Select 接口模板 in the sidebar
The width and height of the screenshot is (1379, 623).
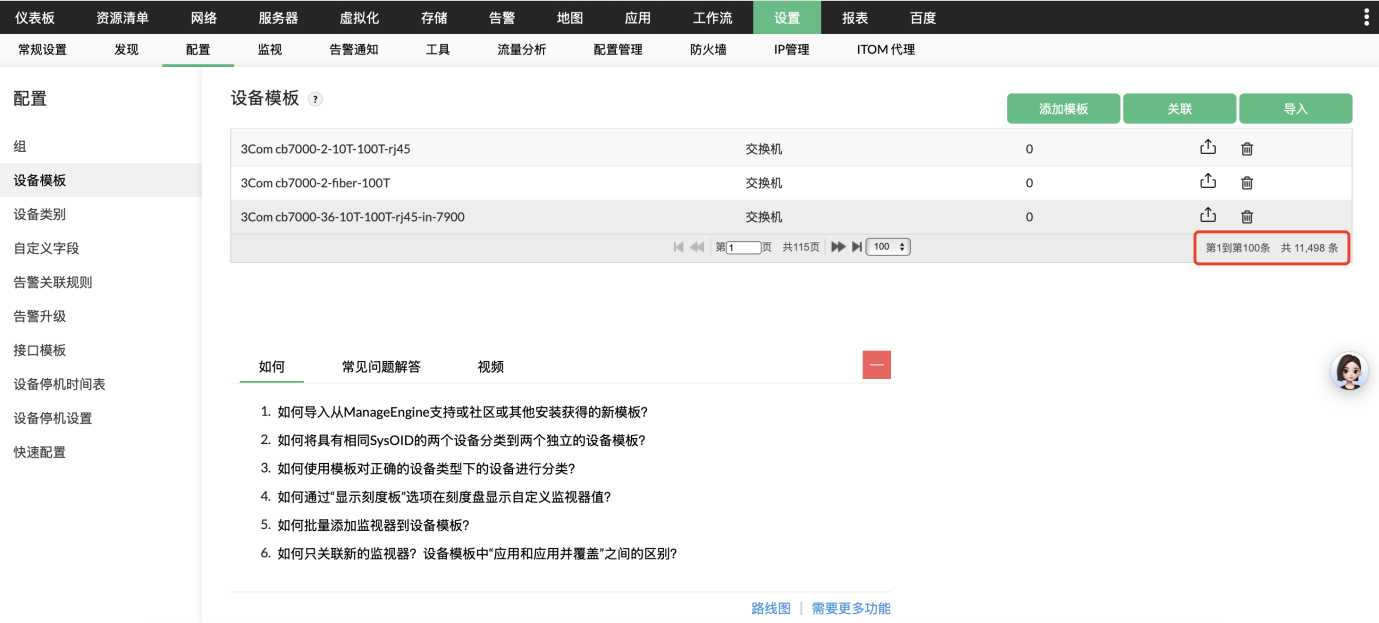[40, 349]
